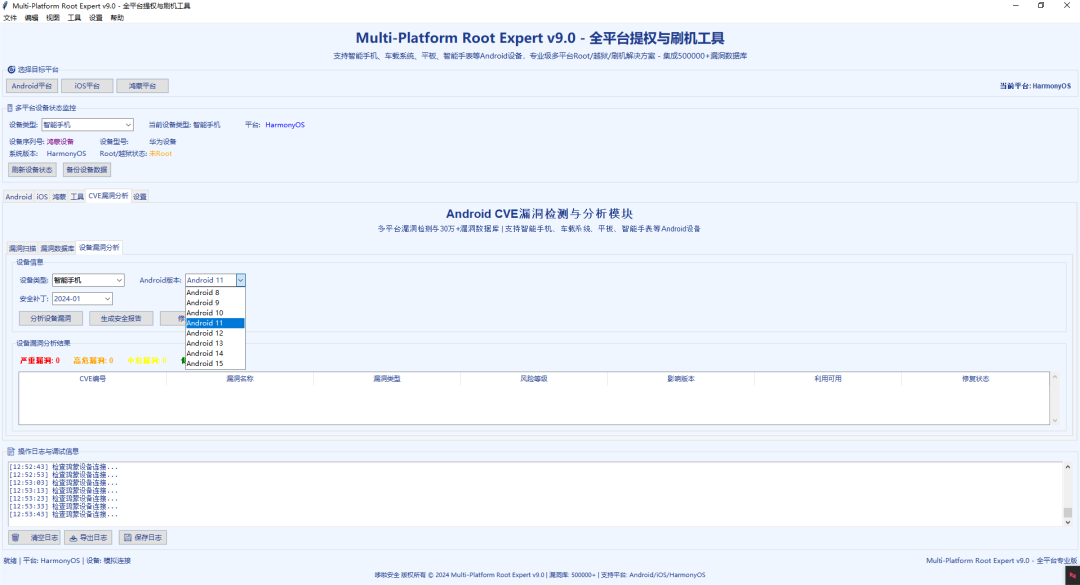Choose Android 15 from the list
Viewport: 1080px width, 585px height.
[x=215, y=364]
